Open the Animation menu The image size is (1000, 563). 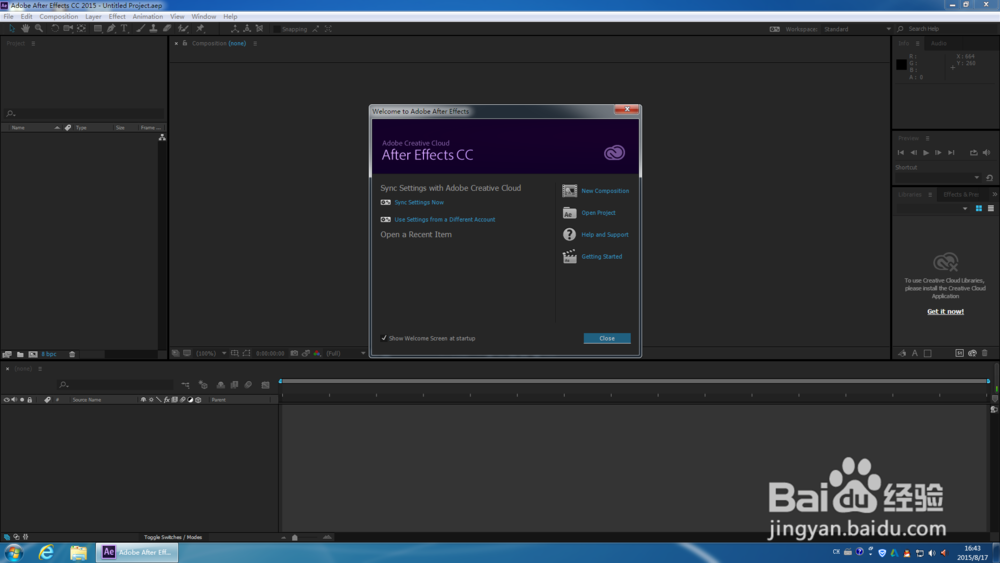point(147,17)
